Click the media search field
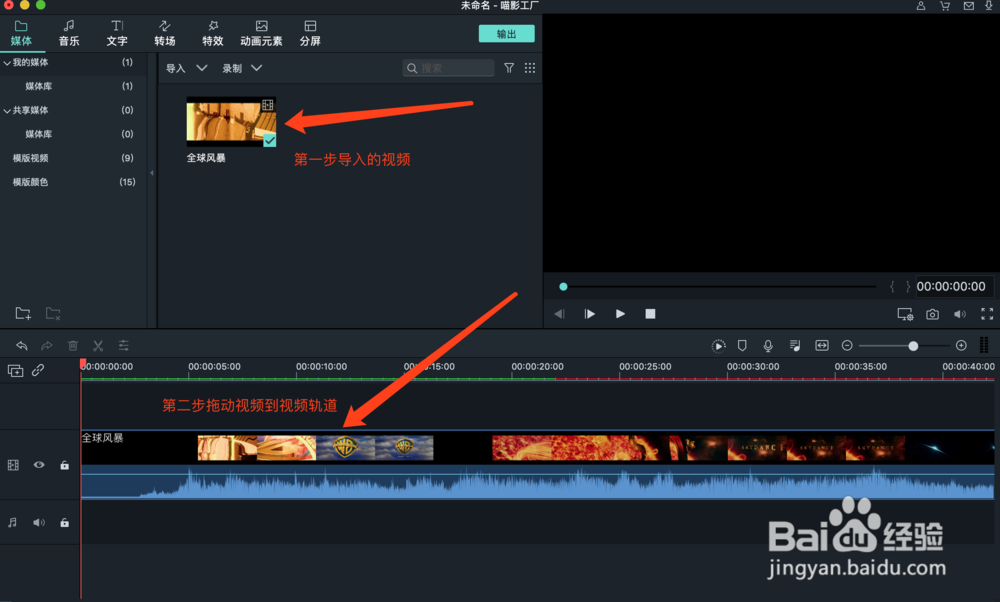1000x602 pixels. [448, 68]
